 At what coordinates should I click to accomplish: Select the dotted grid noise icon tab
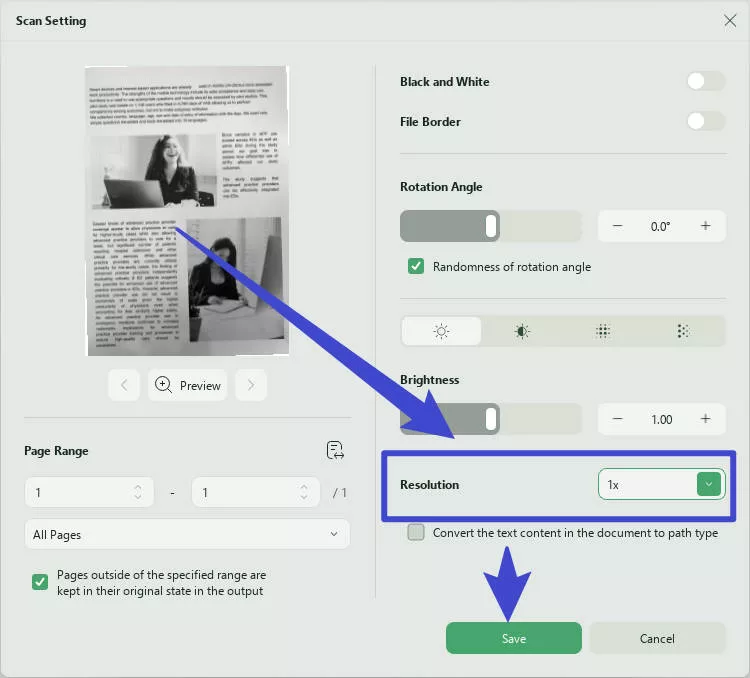603,331
